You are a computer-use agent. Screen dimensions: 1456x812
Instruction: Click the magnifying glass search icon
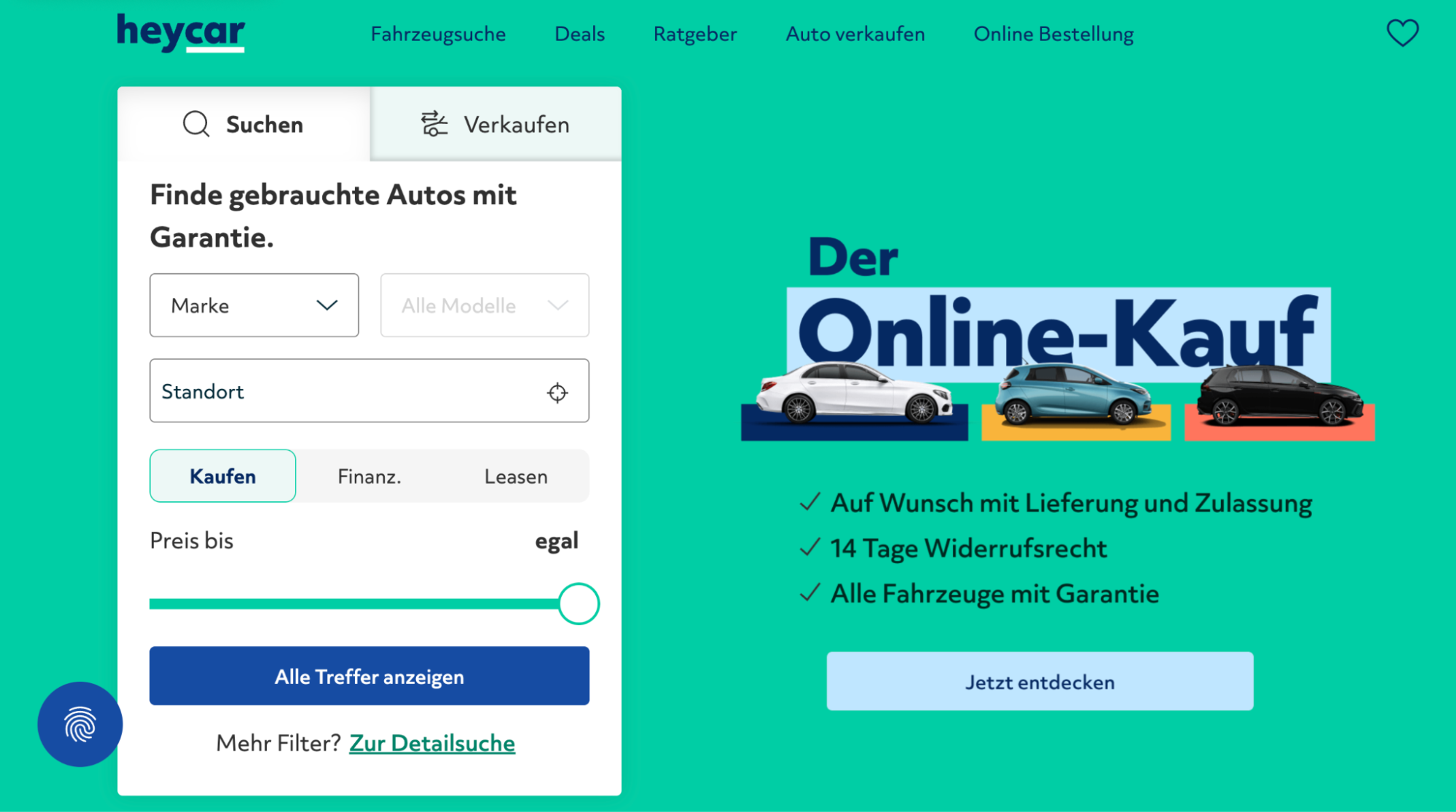(196, 124)
